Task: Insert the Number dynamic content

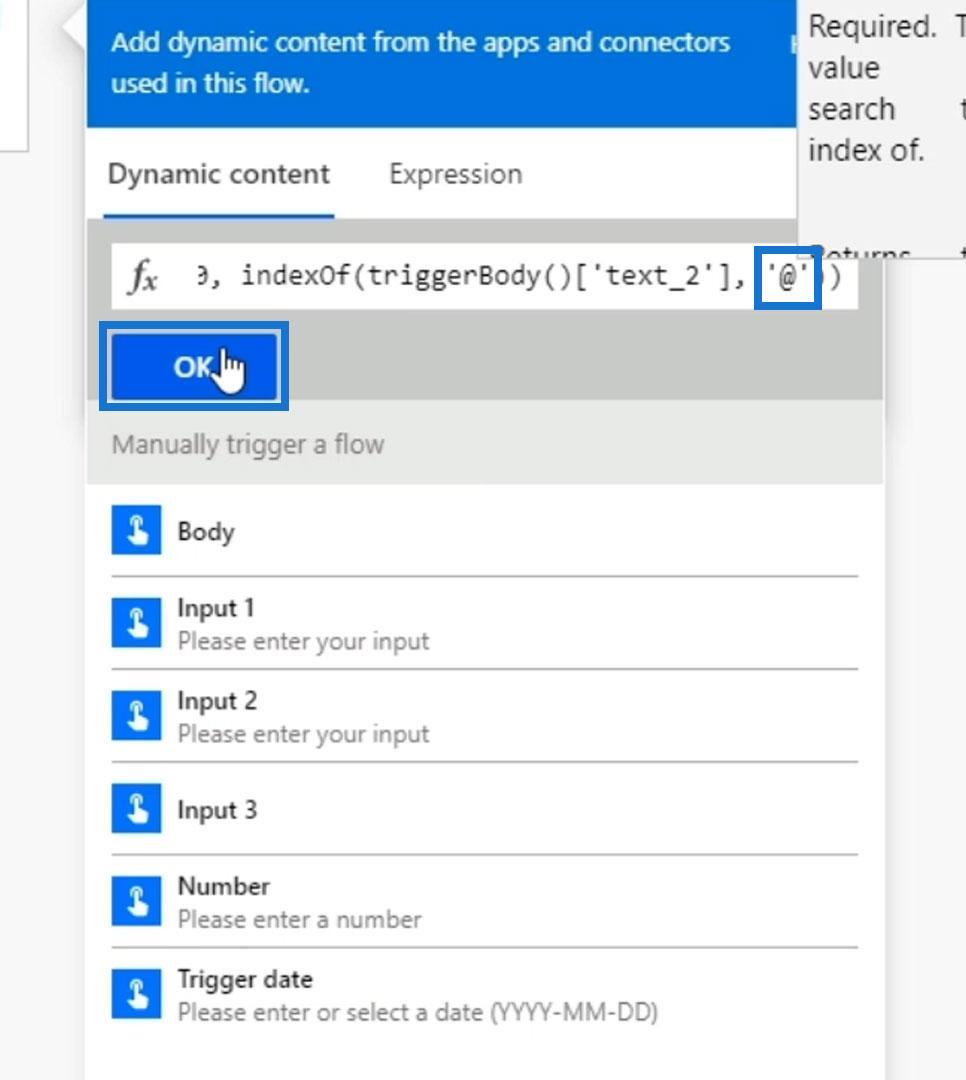Action: (484, 902)
